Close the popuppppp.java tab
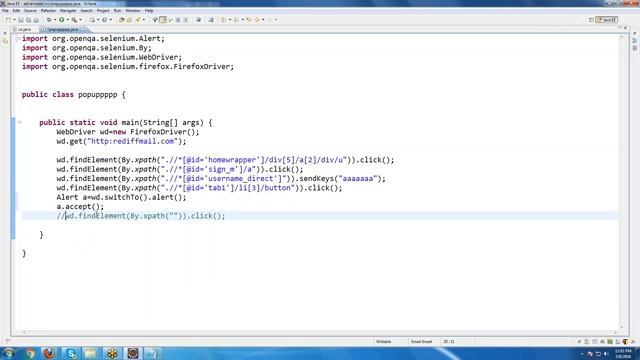 click(x=83, y=30)
